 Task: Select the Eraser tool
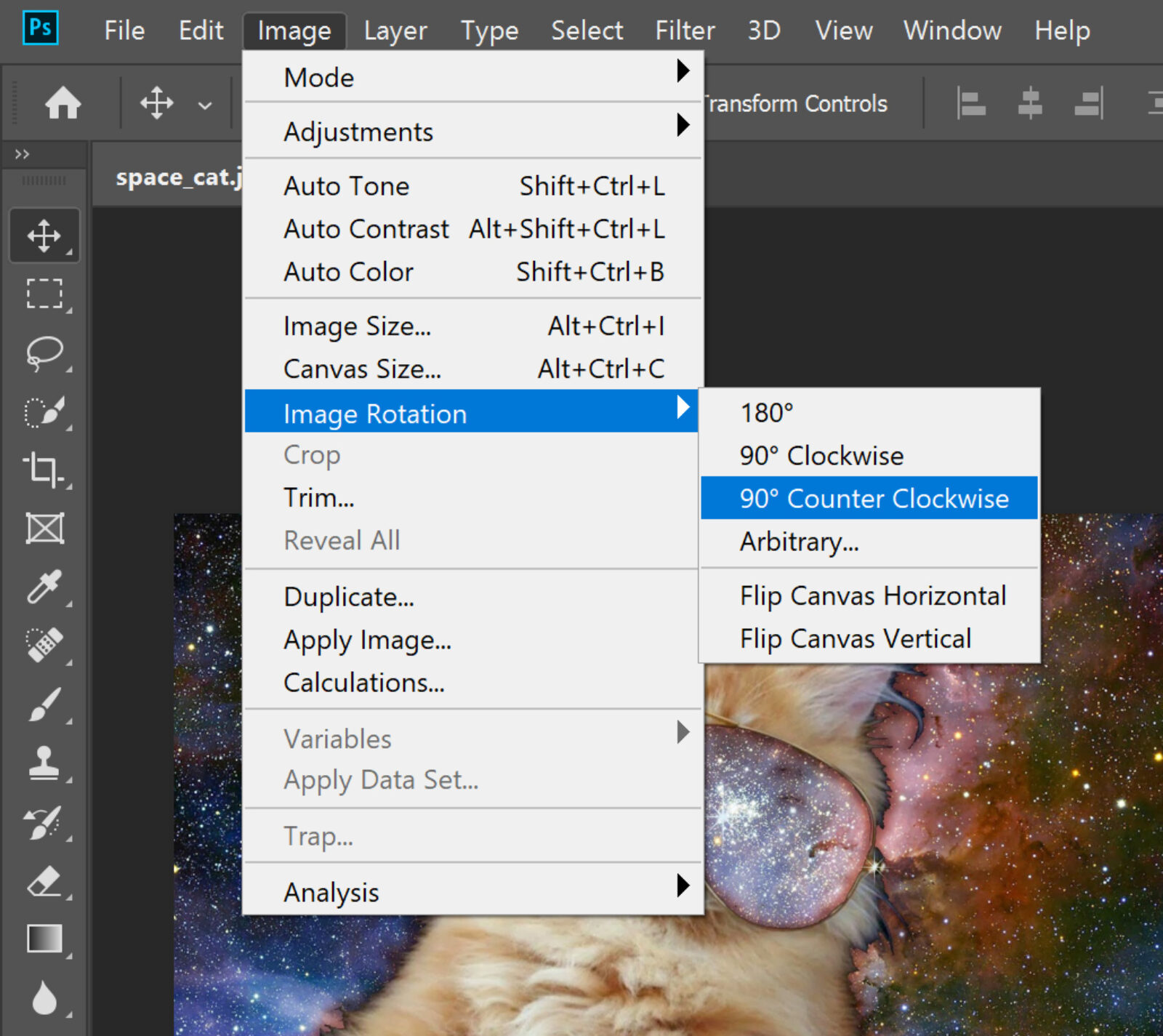pos(44,882)
